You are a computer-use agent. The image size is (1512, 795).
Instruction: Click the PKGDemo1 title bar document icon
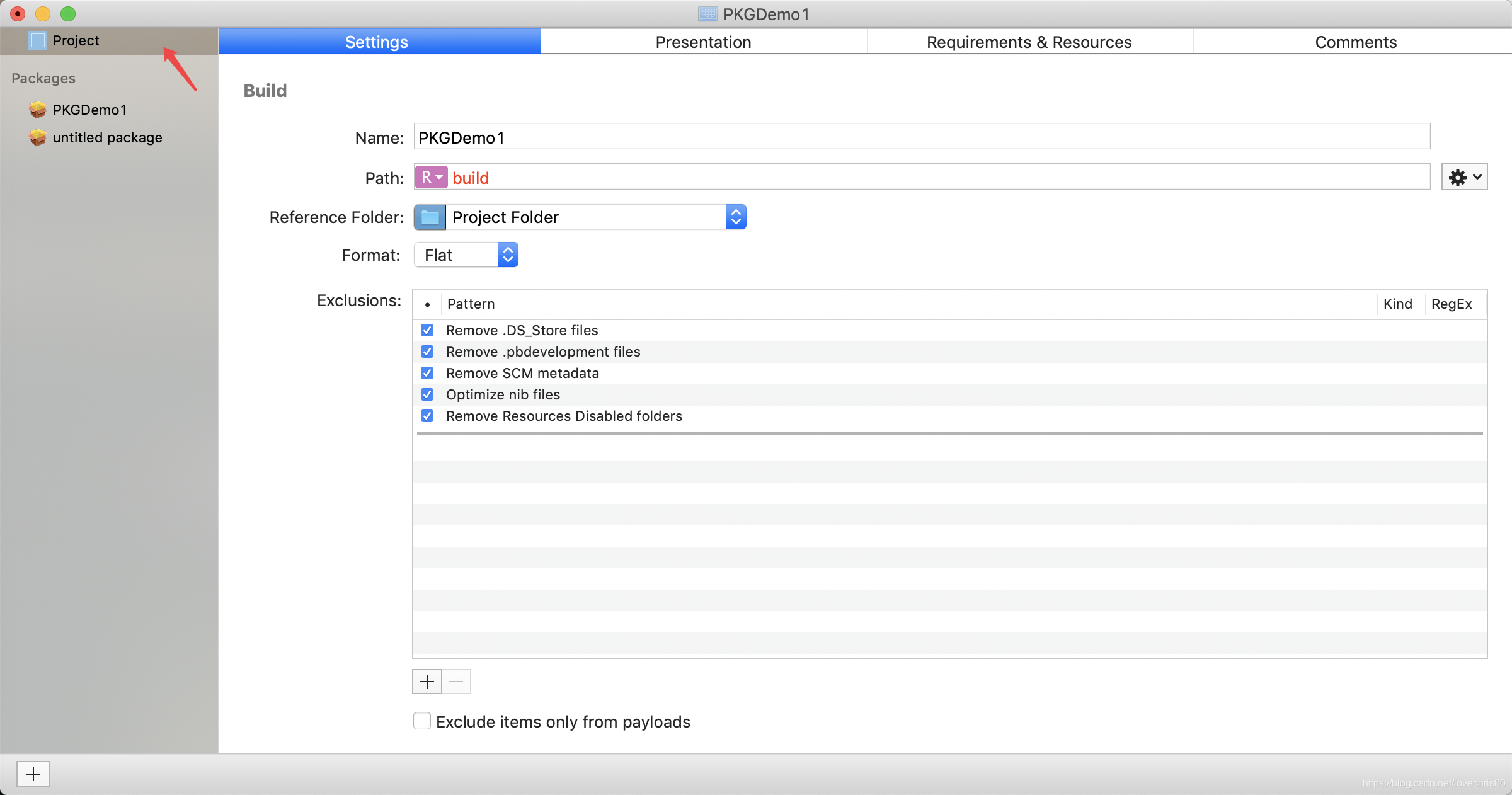click(708, 14)
